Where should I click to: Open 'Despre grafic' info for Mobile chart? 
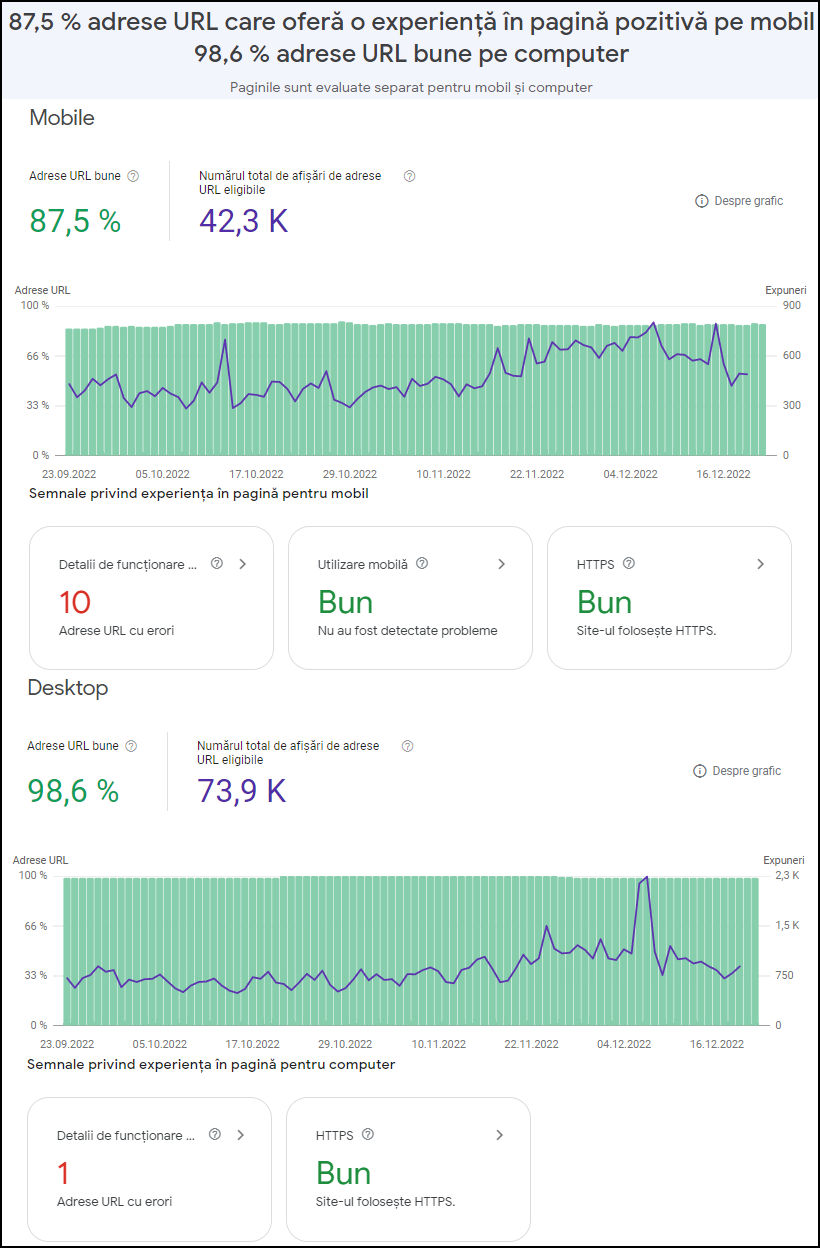pyautogui.click(x=739, y=201)
